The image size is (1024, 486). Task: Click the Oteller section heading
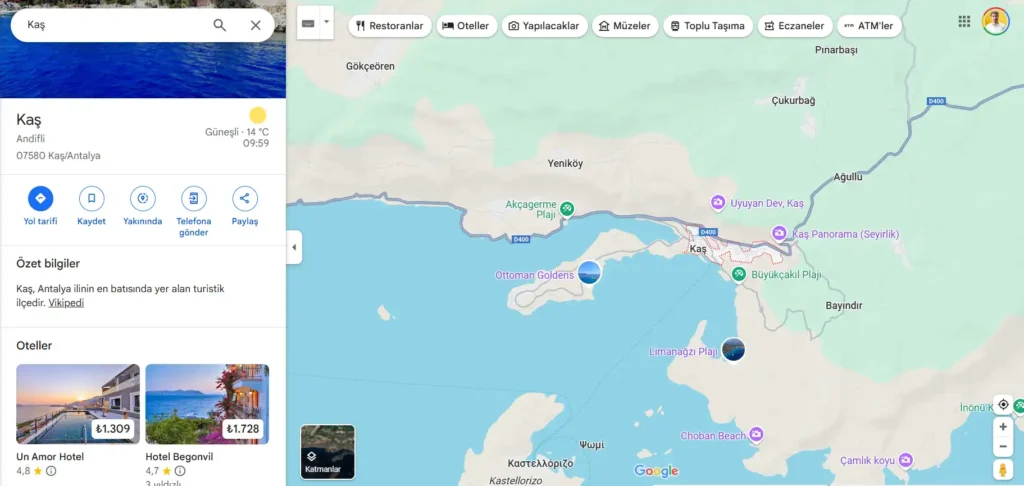point(34,346)
